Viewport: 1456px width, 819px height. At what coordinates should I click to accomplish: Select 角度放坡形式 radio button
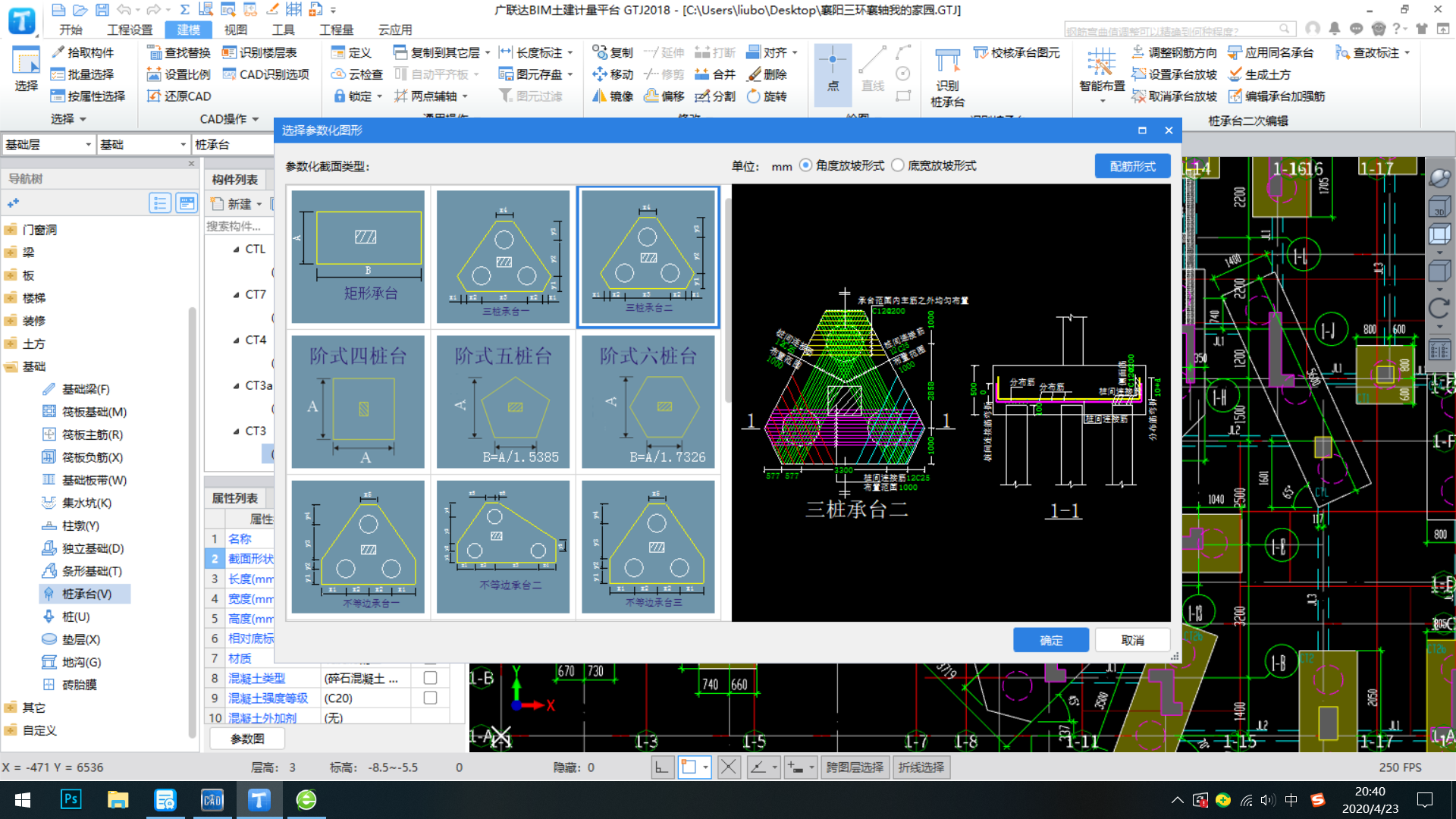(x=805, y=165)
